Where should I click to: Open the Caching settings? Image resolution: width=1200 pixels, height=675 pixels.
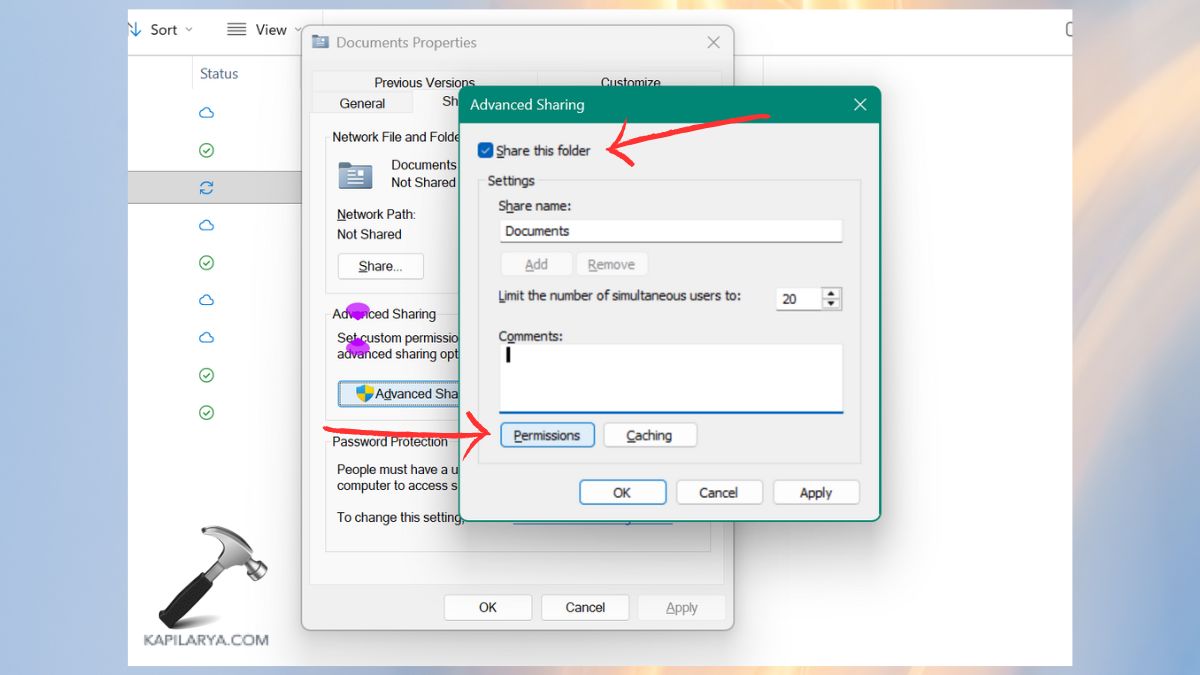pyautogui.click(x=650, y=435)
